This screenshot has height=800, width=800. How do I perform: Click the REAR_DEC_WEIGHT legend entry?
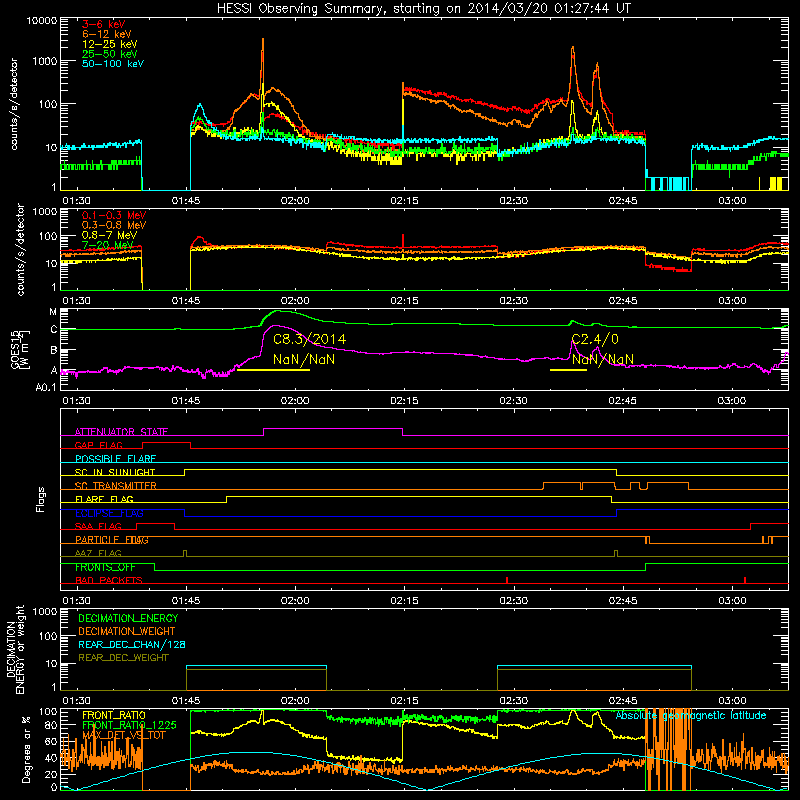123,658
